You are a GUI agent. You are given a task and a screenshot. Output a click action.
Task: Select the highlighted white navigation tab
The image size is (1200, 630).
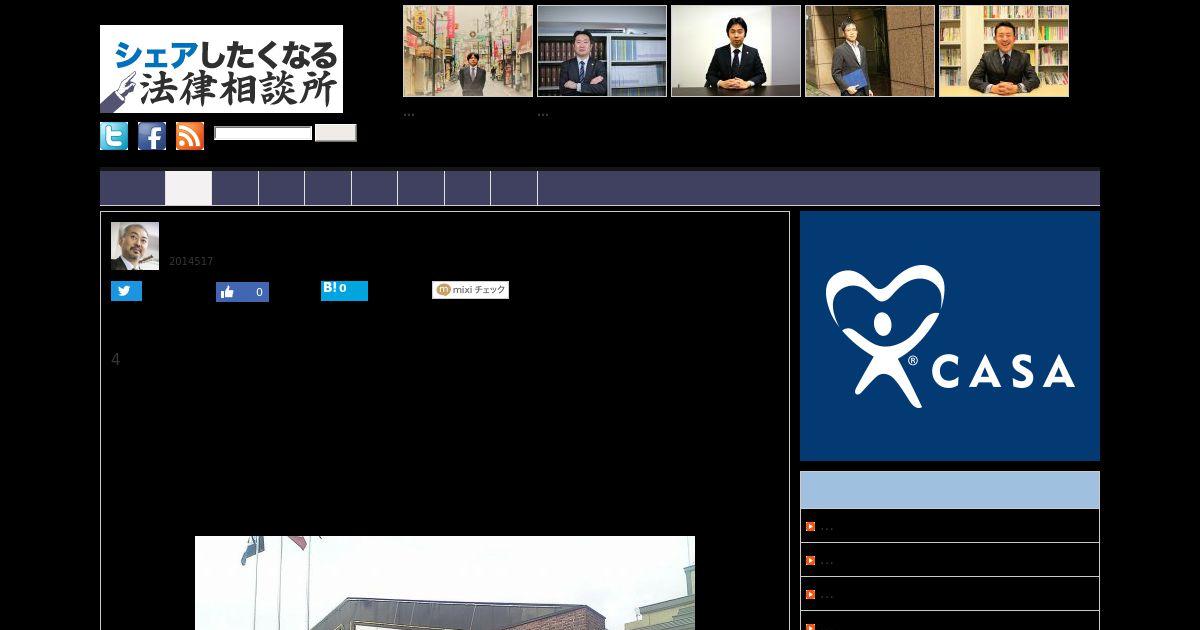coord(188,188)
